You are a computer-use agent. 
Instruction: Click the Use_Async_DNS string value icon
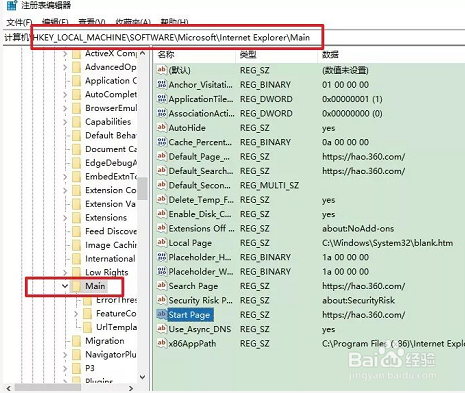pyautogui.click(x=162, y=328)
